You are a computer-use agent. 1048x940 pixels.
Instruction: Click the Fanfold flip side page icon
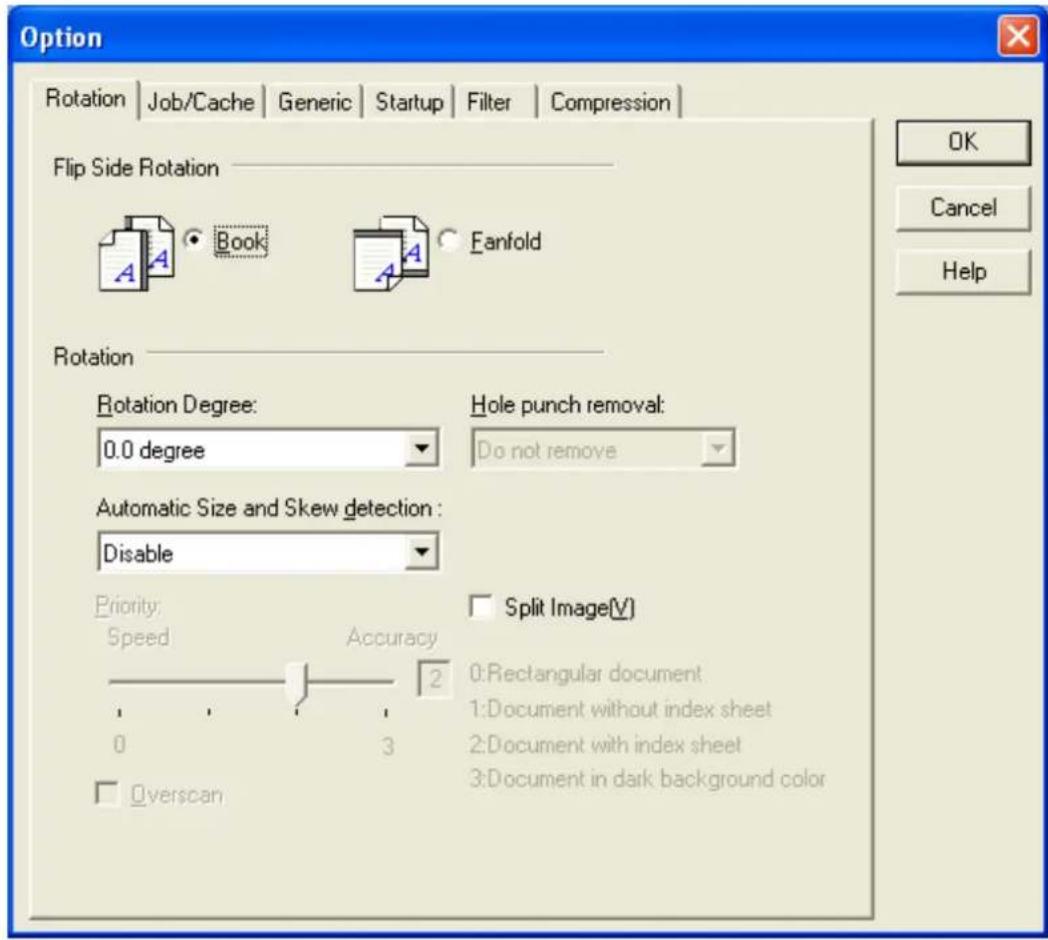[x=391, y=253]
